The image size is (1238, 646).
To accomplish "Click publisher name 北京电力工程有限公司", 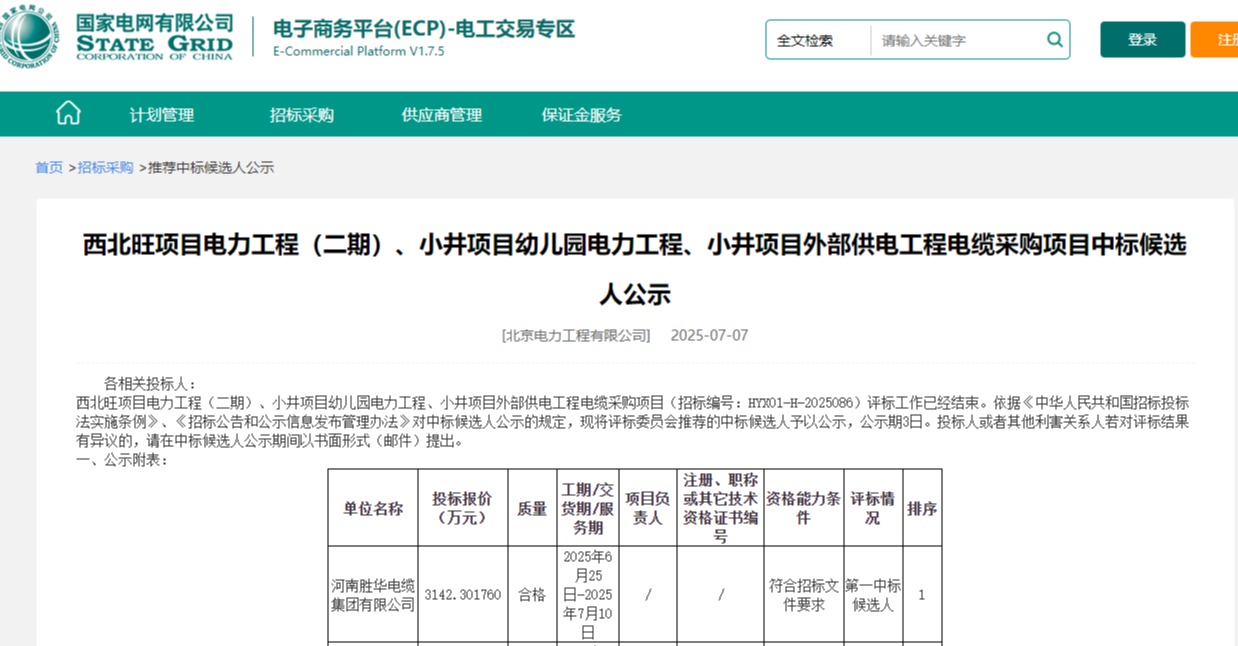I will 576,335.
